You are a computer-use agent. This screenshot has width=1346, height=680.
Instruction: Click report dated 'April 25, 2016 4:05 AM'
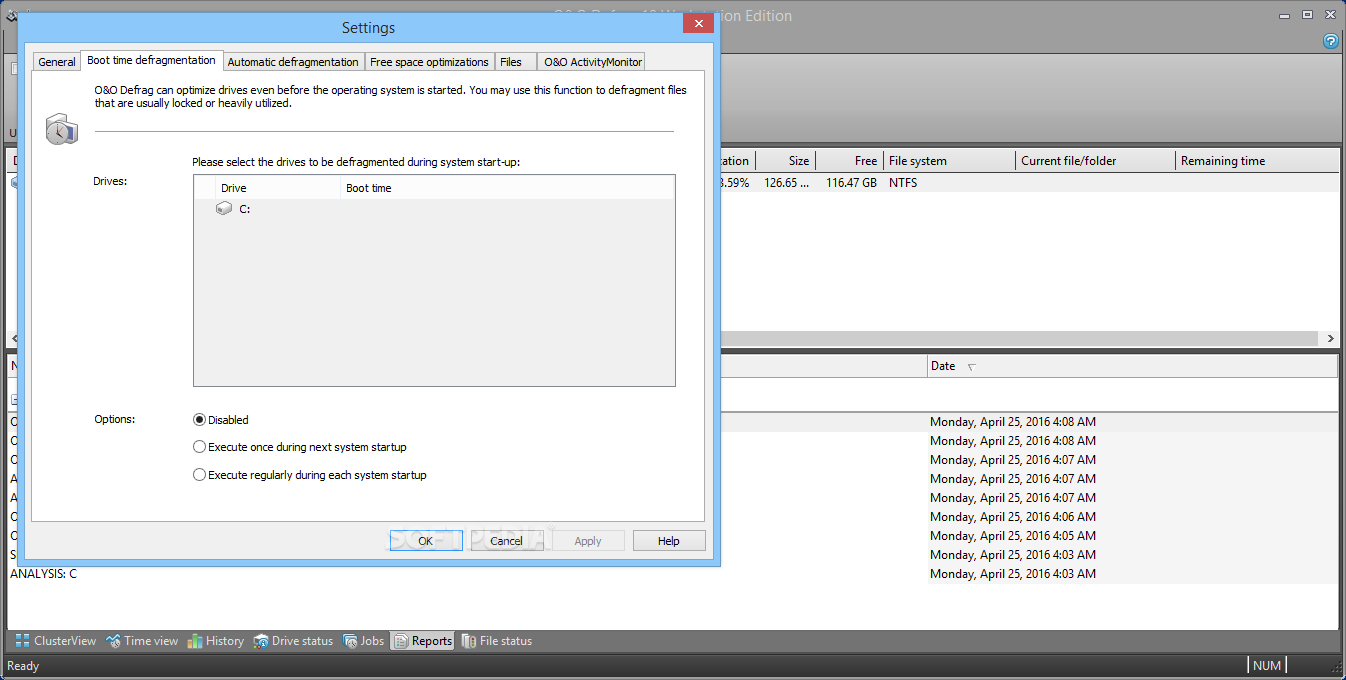[x=1013, y=536]
